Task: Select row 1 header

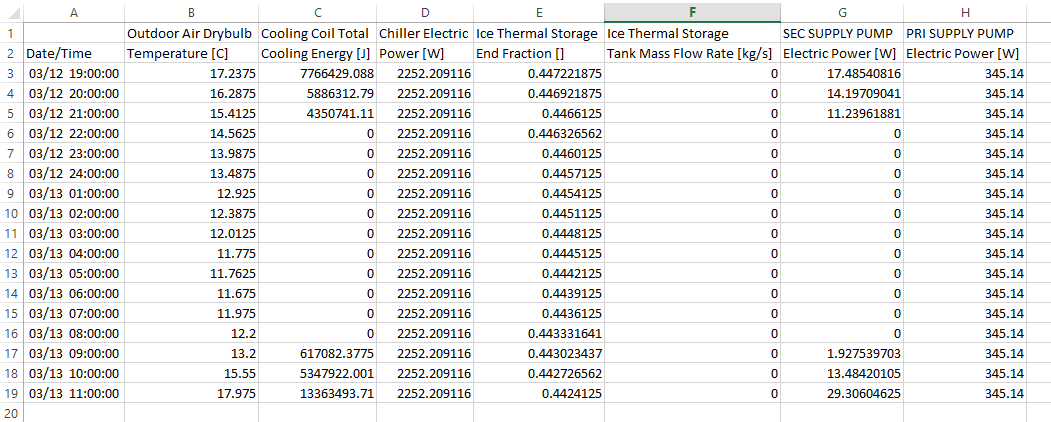Action: pyautogui.click(x=11, y=33)
